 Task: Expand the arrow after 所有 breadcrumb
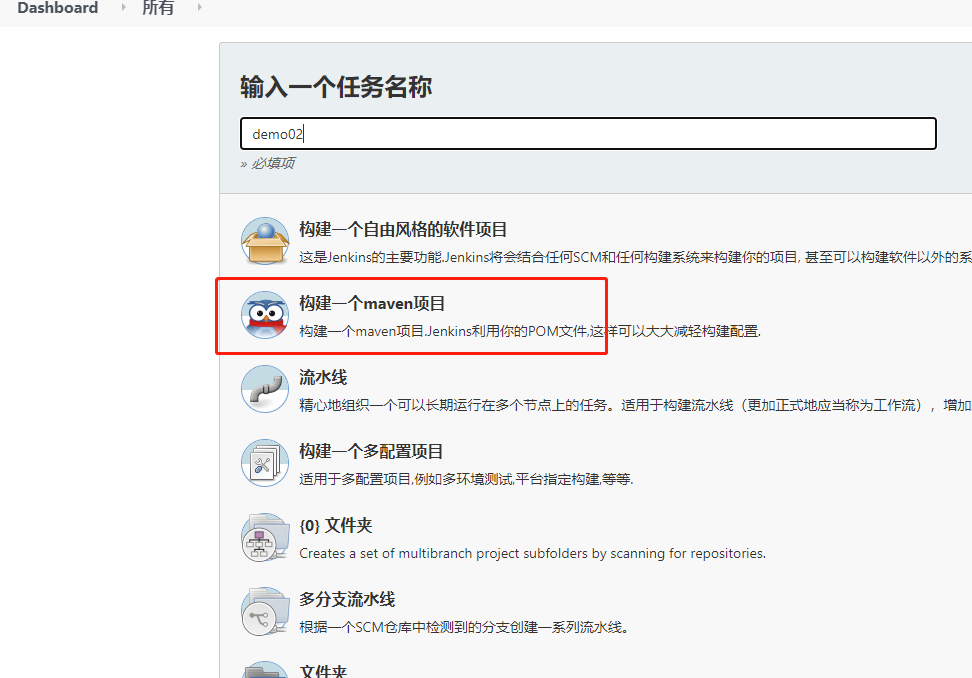pyautogui.click(x=199, y=7)
